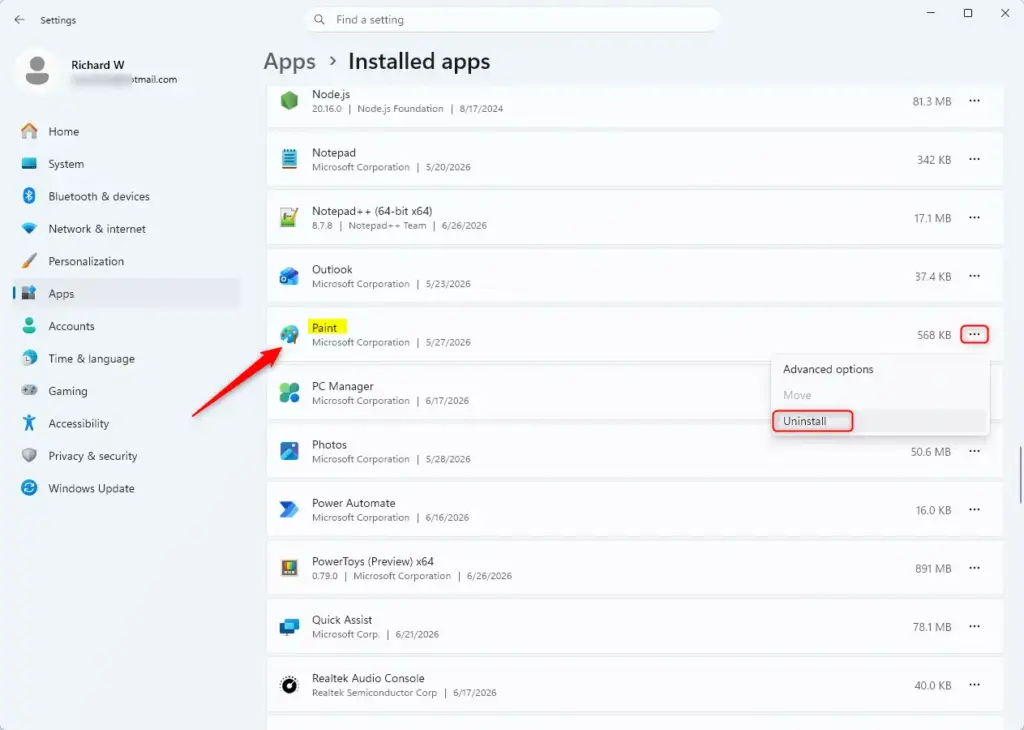Click the Node.js app icon
Screen dimensions: 1024x730
pos(289,101)
